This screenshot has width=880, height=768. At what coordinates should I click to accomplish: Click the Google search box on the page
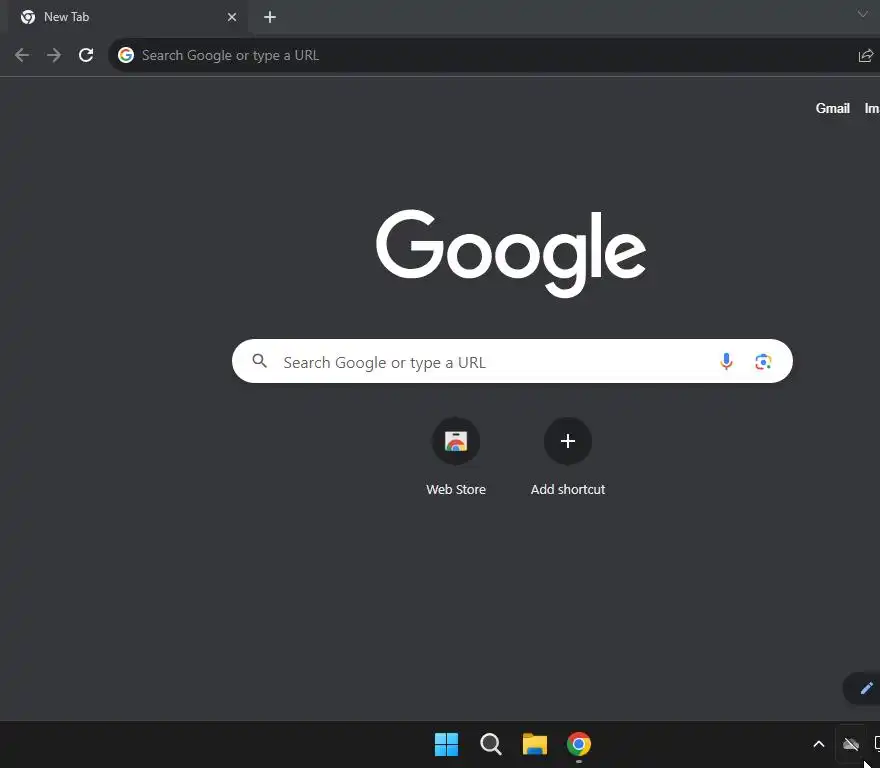(x=512, y=361)
